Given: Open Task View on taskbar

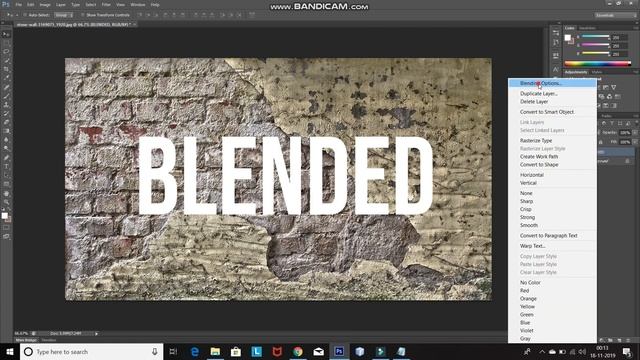Looking at the screenshot, I should pyautogui.click(x=173, y=351).
